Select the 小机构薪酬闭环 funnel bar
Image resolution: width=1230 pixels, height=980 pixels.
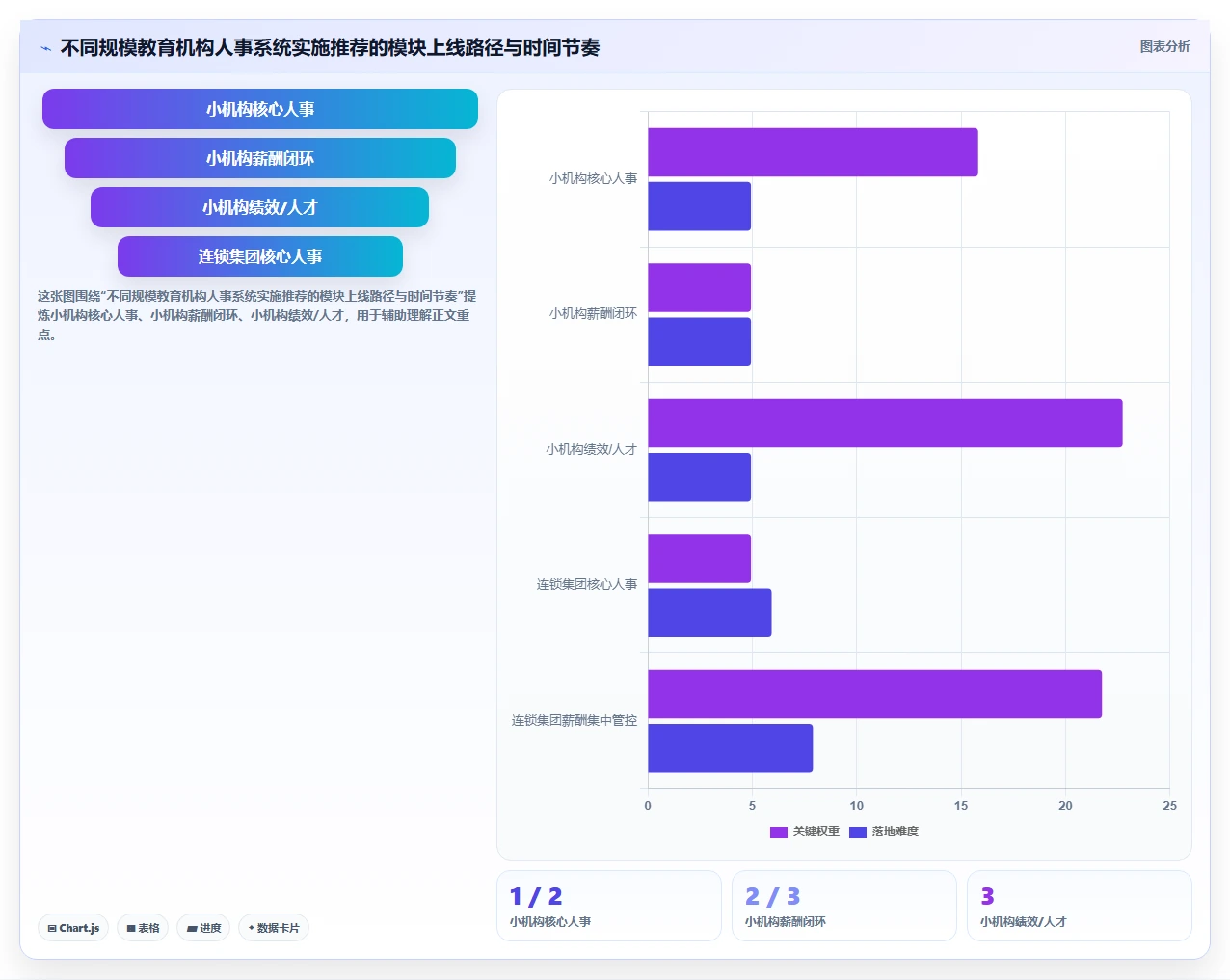tap(260, 158)
